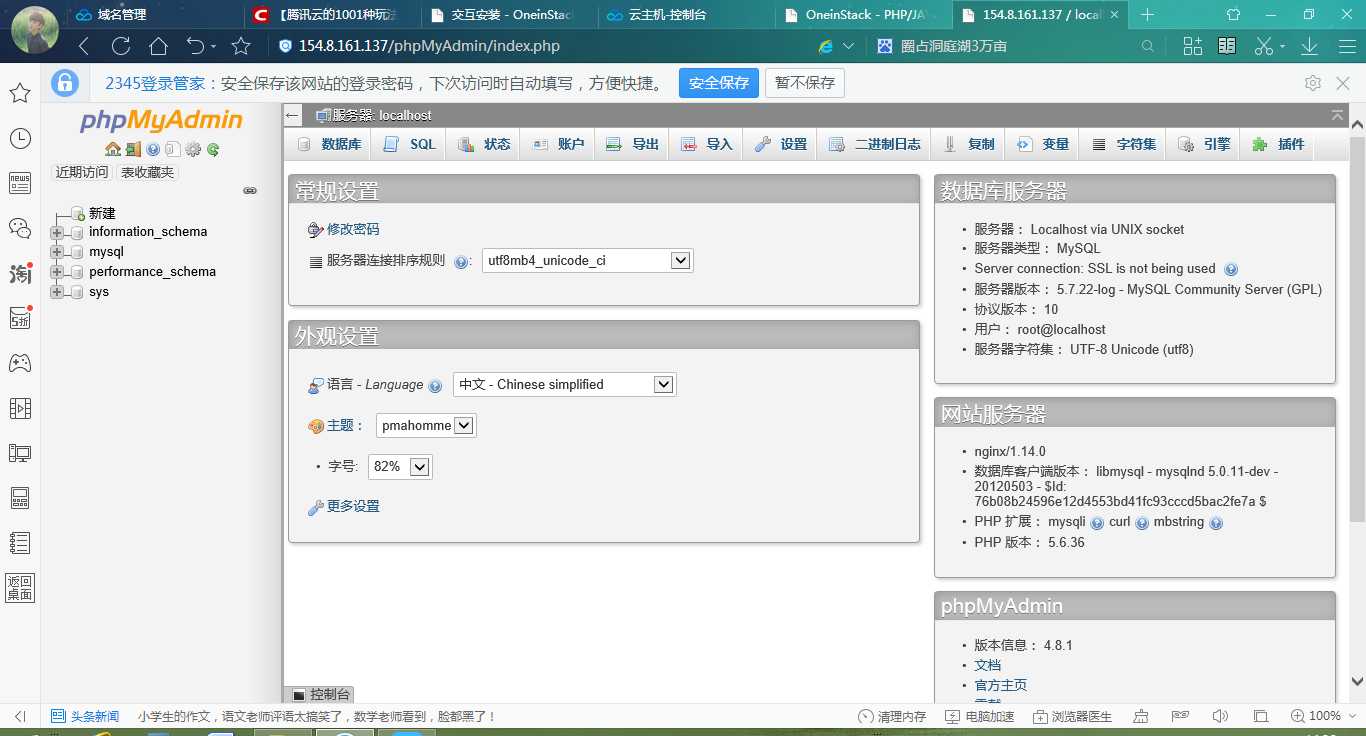
Task: Open the 服务器连接排序规则 collation dropdown
Action: click(587, 261)
